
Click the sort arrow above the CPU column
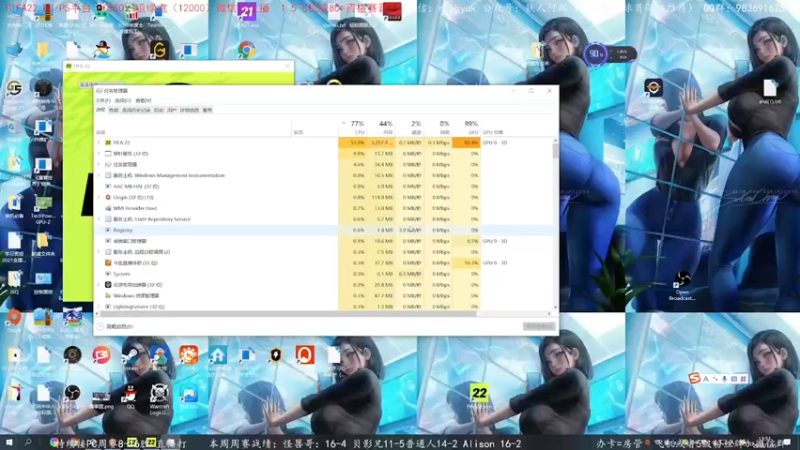tap(343, 123)
